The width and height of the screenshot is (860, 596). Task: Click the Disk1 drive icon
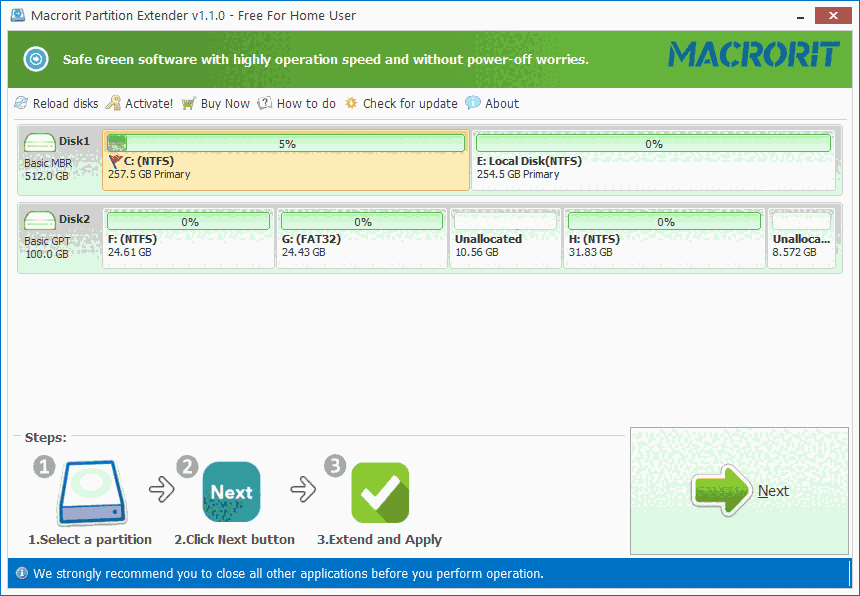click(39, 140)
